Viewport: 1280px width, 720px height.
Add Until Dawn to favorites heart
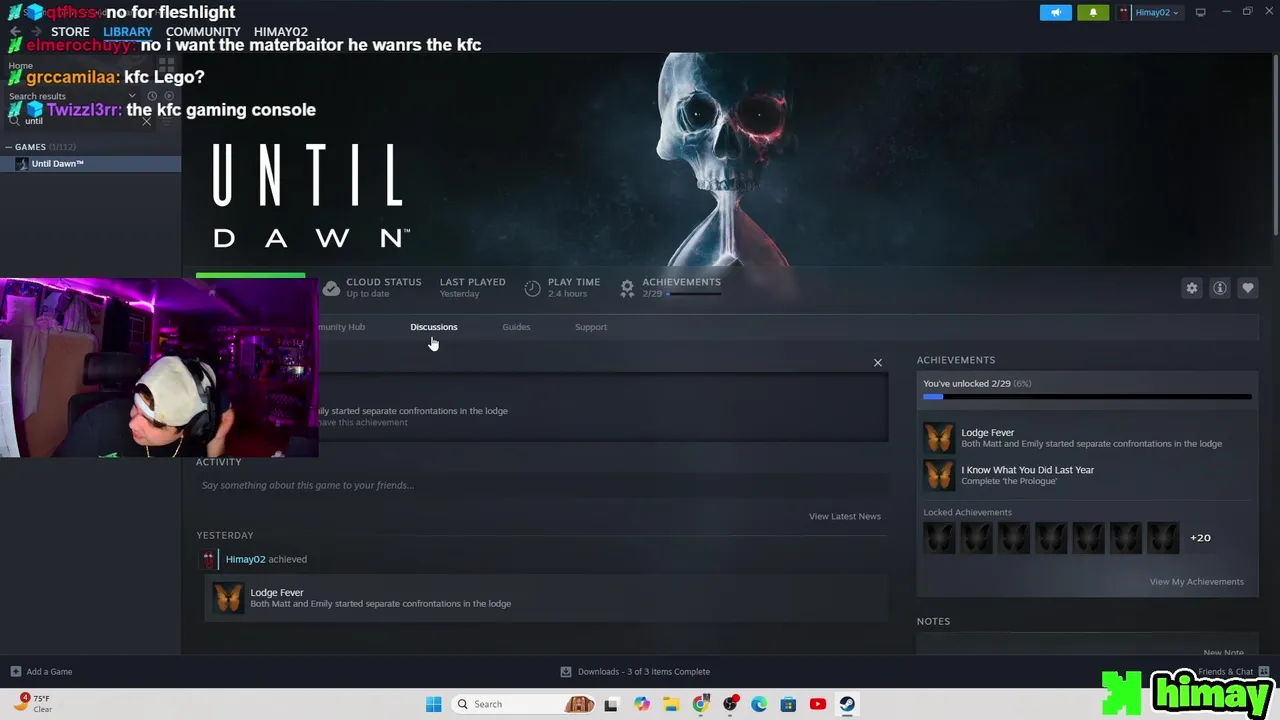(x=1248, y=288)
